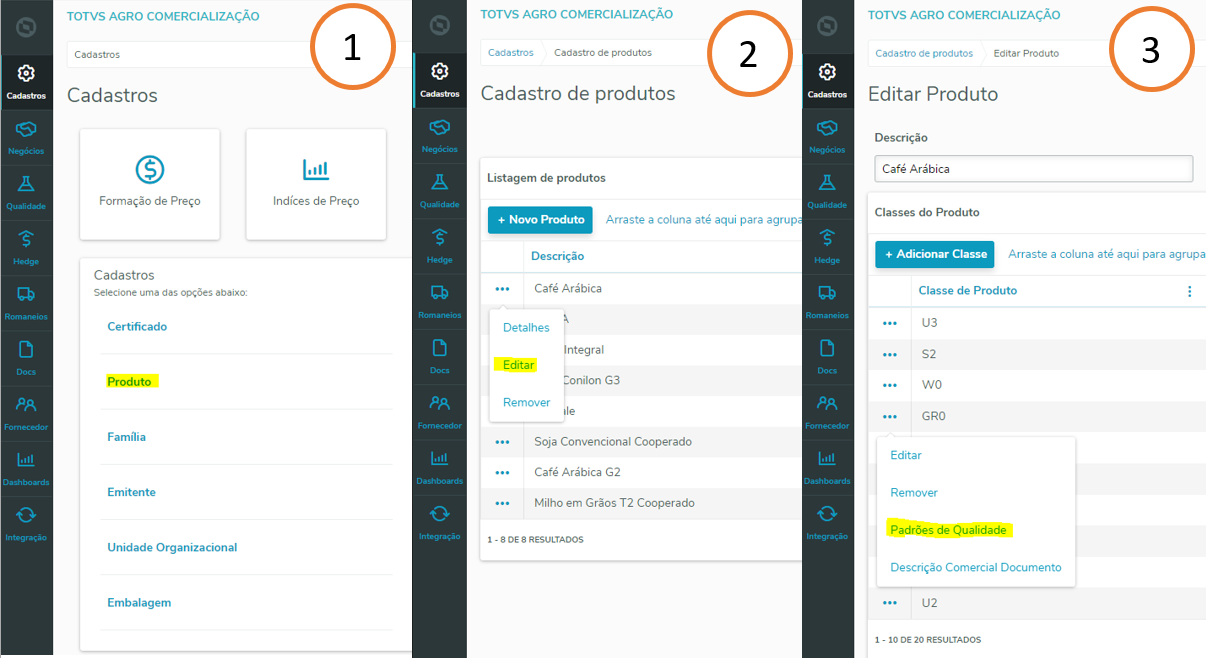Click the Descrição field containing Café Arábica

pos(1034,169)
